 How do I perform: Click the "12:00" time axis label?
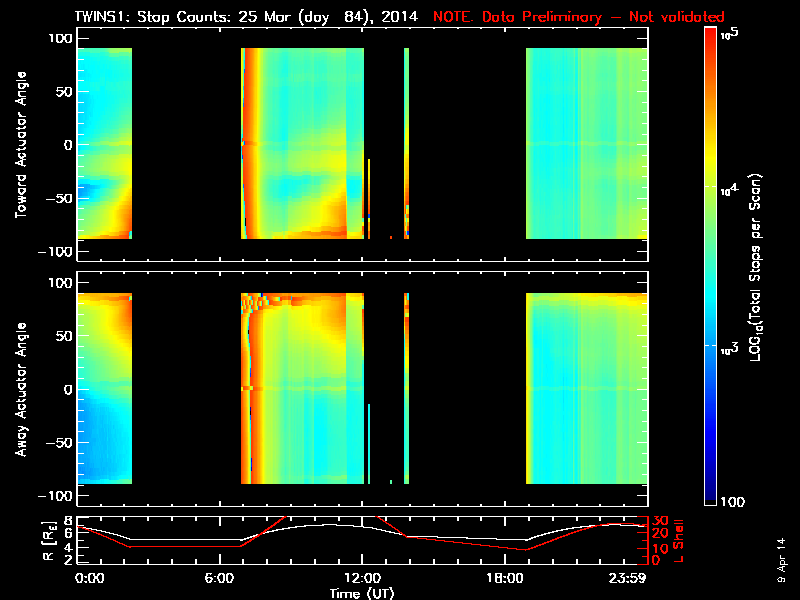tap(363, 578)
